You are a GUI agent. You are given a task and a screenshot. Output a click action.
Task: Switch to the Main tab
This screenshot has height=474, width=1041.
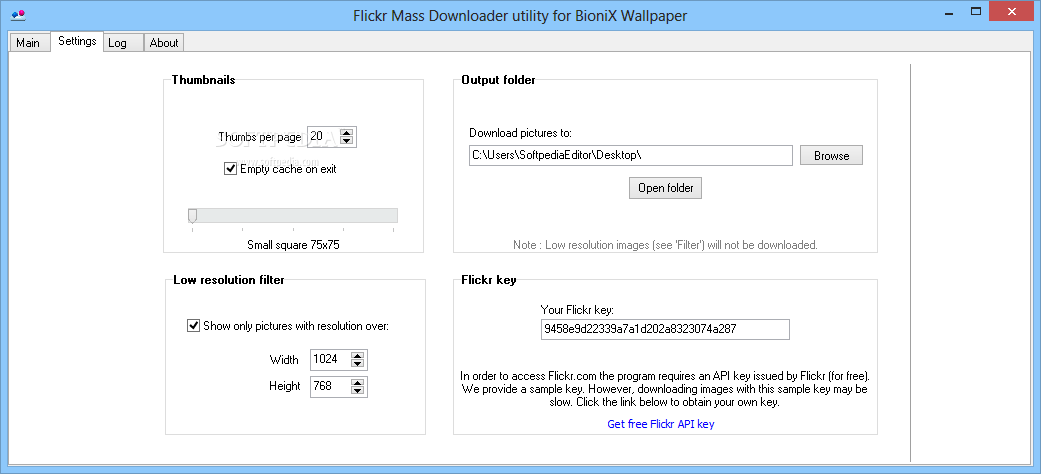pyautogui.click(x=28, y=42)
